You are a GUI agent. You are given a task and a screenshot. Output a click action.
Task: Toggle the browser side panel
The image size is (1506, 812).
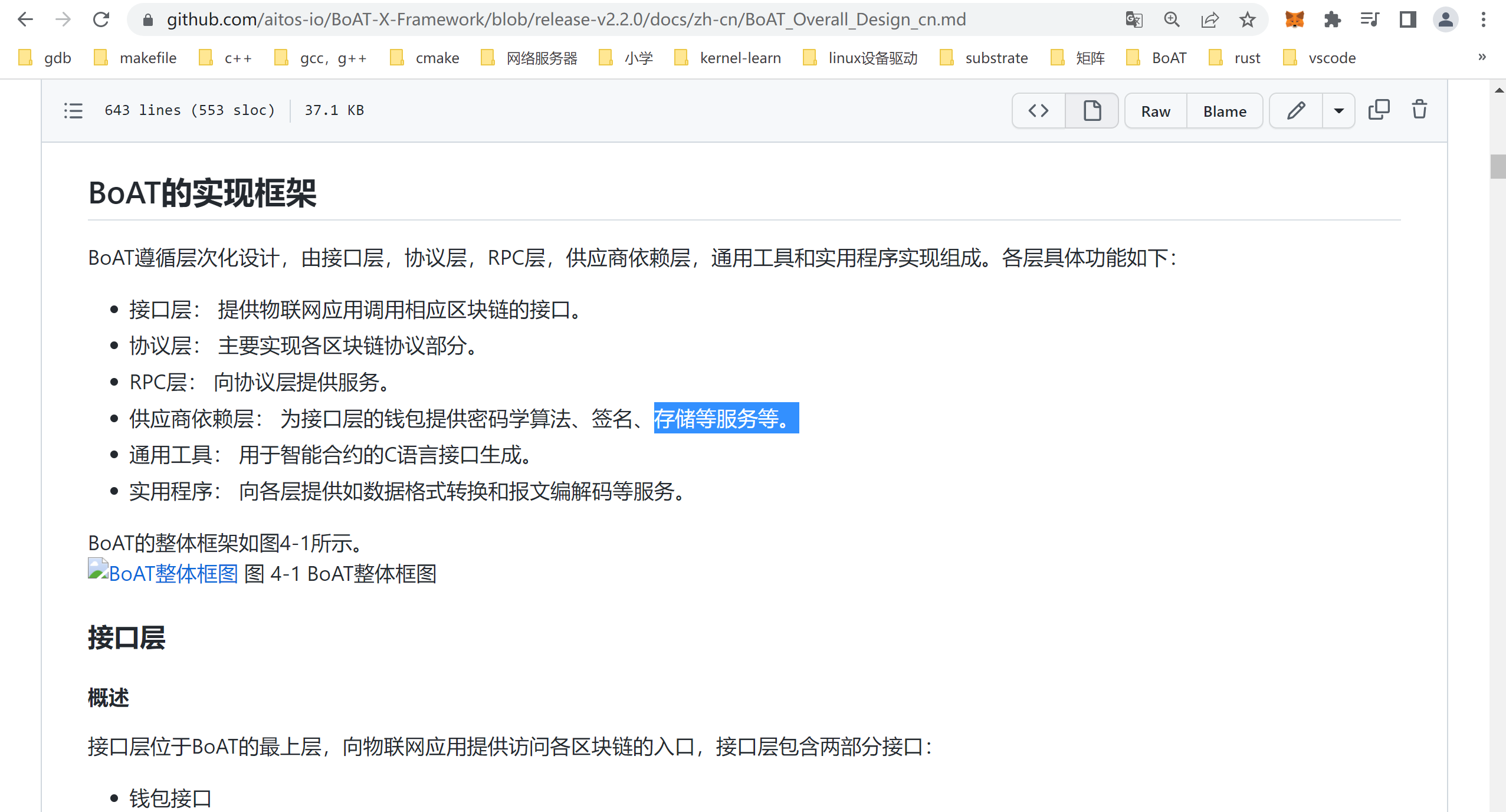tap(1408, 19)
